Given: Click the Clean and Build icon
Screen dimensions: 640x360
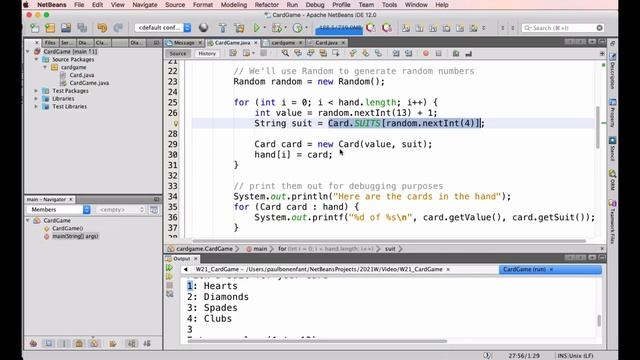Looking at the screenshot, I should pos(239,28).
